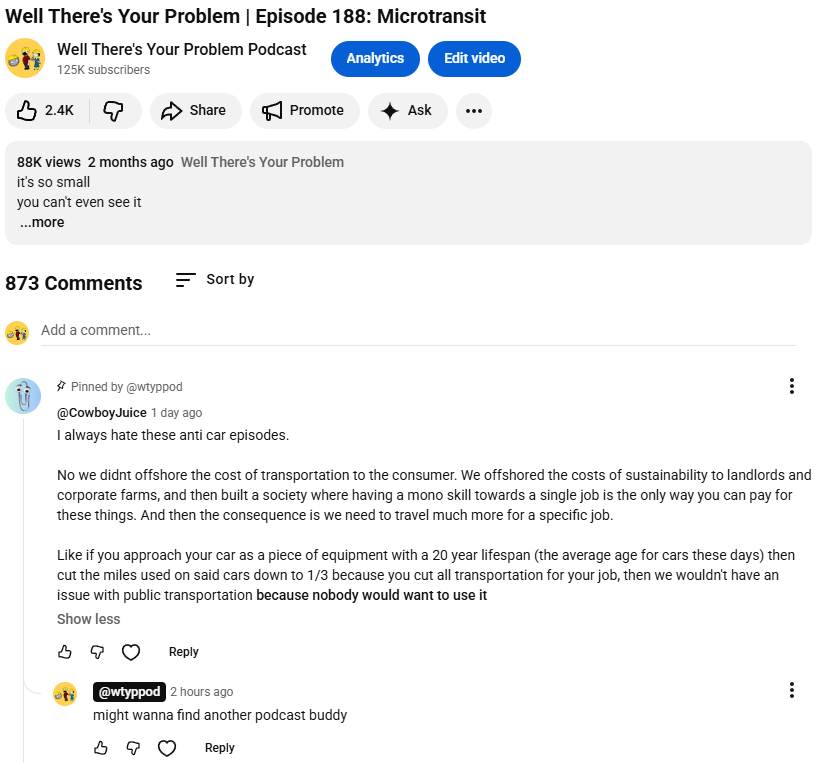Open options menu for @wtyppod reply
The width and height of the screenshot is (818, 763).
click(x=791, y=691)
